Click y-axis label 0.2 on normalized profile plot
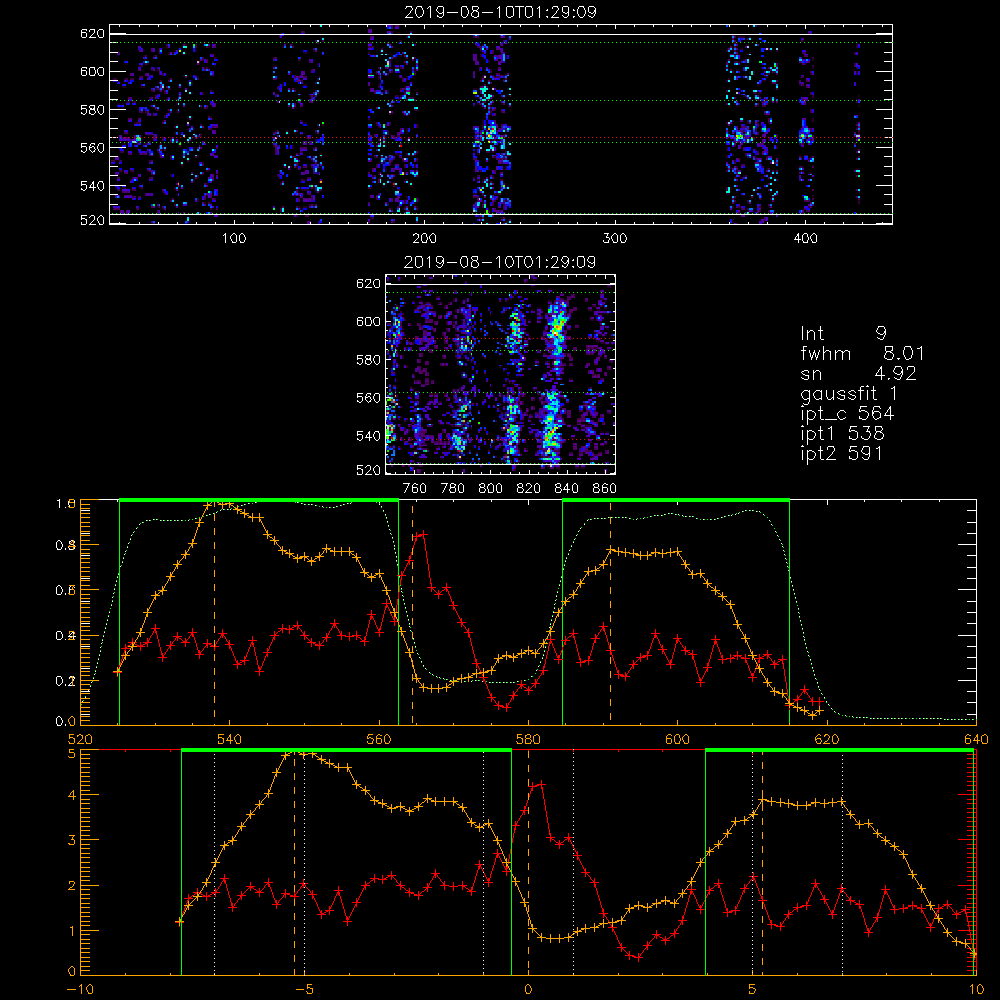 coord(66,681)
